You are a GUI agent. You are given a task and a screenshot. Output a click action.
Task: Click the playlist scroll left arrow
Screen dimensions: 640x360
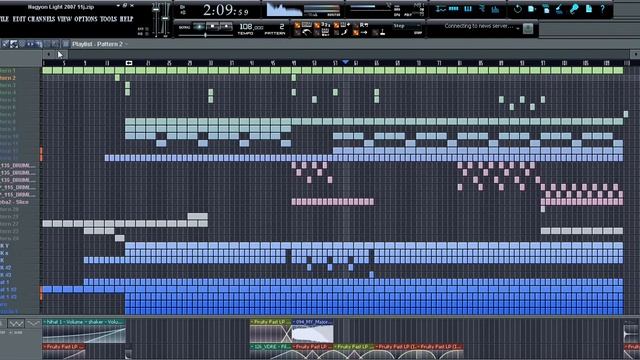[49, 54]
